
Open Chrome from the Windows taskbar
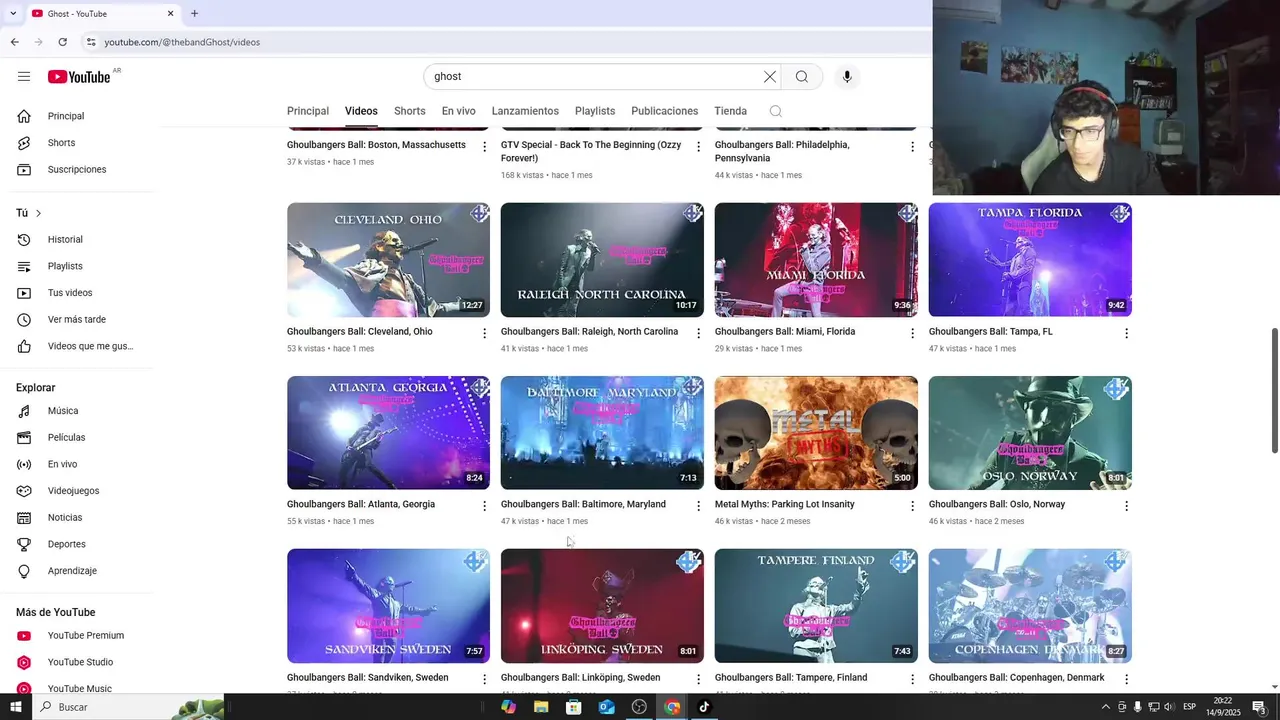coord(672,707)
